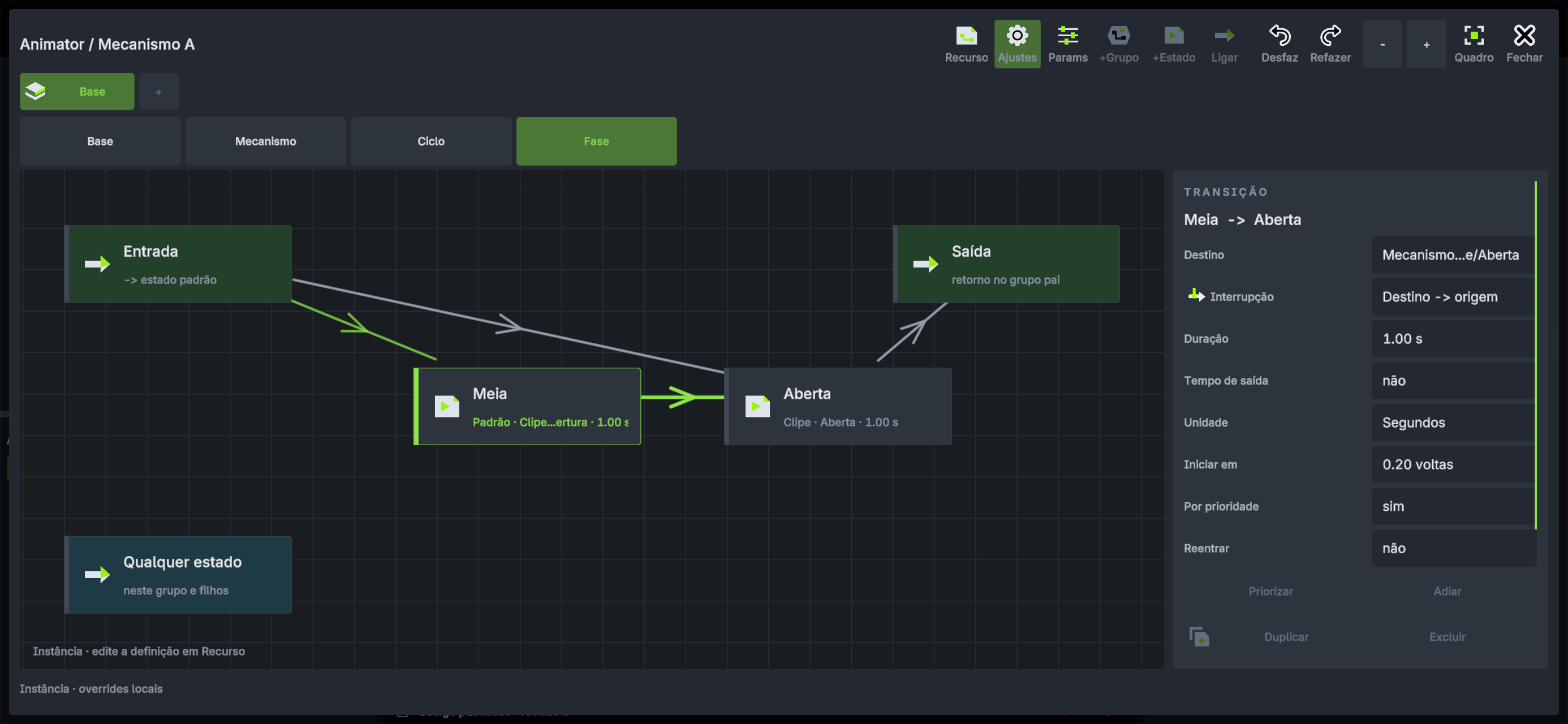Viewport: 1568px width, 724px height.
Task: Zoom in with plus button
Action: pyautogui.click(x=1426, y=44)
